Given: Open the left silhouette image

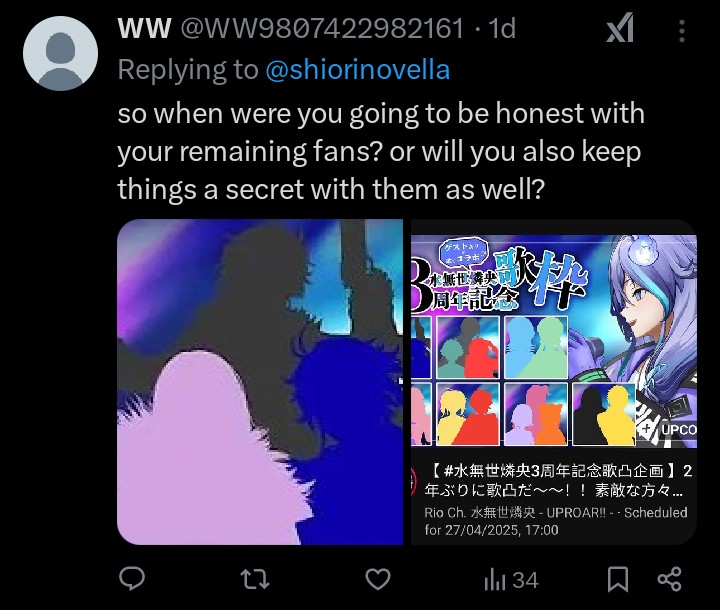Looking at the screenshot, I should 260,382.
